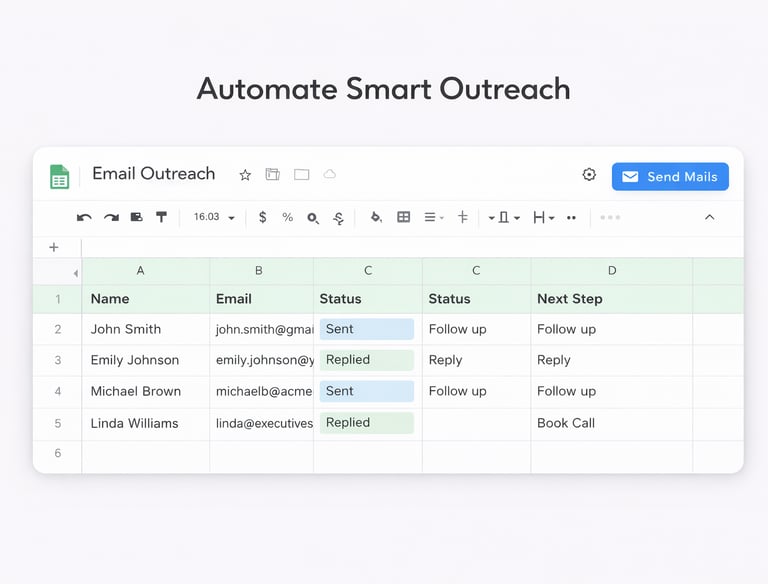Click emily.johnson@y email cell
Image resolution: width=768 pixels, height=584 pixels.
[262, 360]
